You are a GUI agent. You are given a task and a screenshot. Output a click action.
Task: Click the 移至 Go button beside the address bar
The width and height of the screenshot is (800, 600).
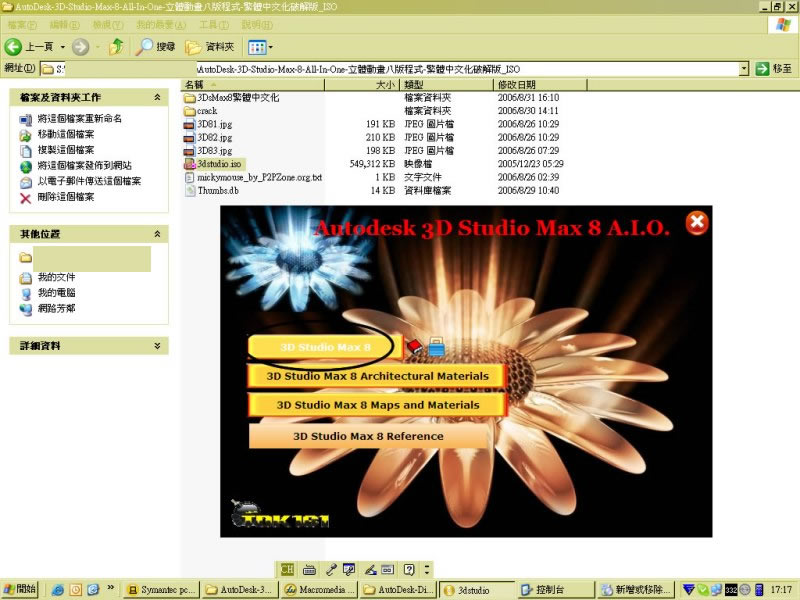pyautogui.click(x=774, y=68)
